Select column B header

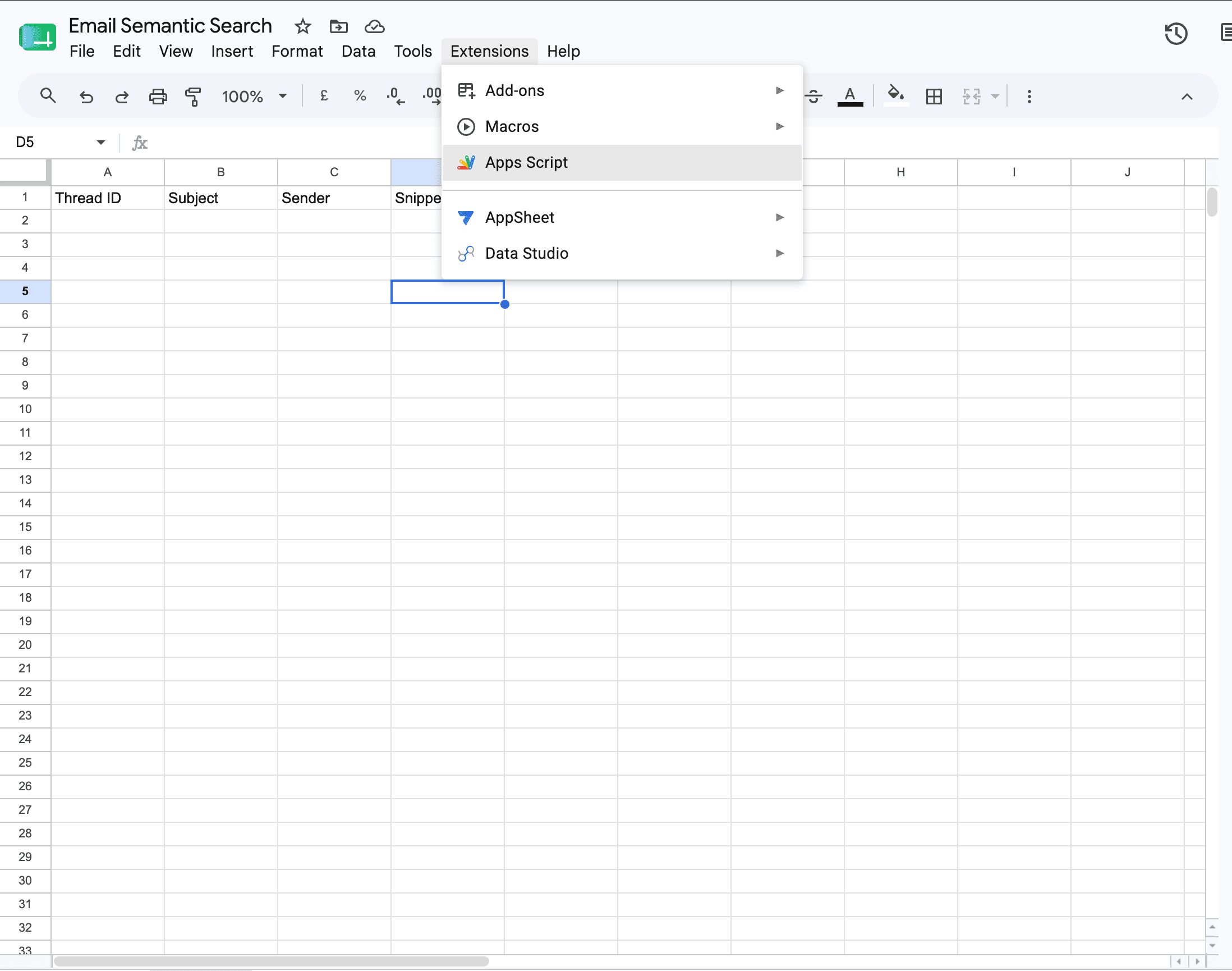click(x=220, y=172)
